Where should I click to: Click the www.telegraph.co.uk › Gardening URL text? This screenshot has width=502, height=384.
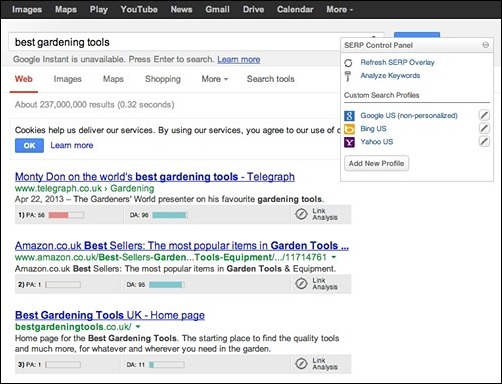[84, 188]
